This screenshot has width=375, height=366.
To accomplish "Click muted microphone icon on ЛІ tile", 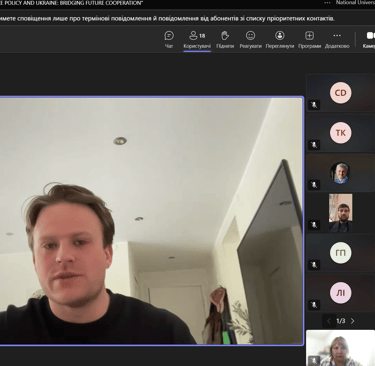I will click(x=314, y=305).
